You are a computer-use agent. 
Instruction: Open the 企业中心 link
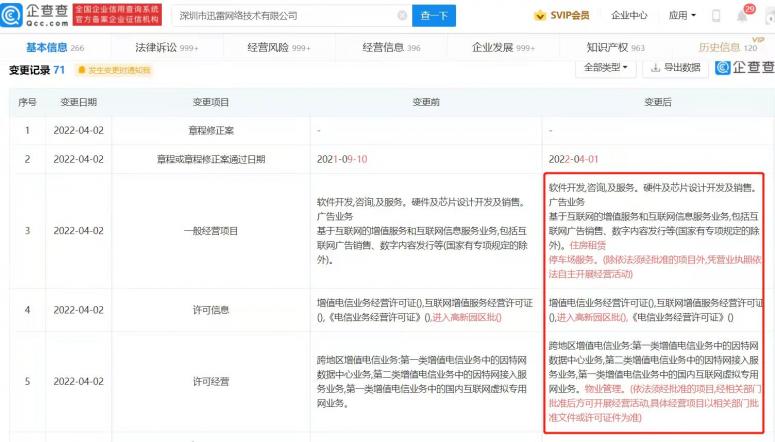pyautogui.click(x=629, y=15)
